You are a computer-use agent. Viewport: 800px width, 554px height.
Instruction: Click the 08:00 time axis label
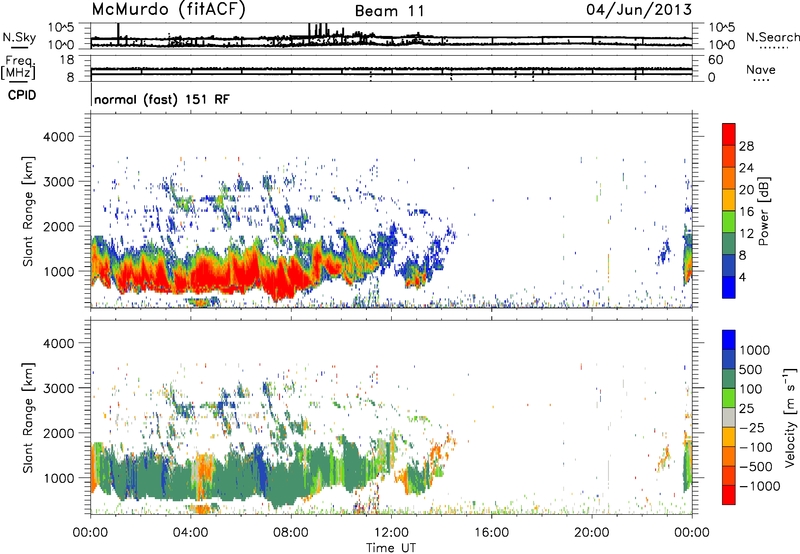[x=291, y=533]
